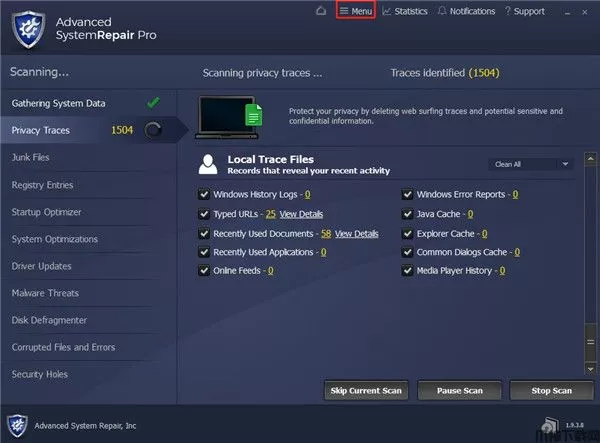Open the Home icon in top bar

point(321,11)
